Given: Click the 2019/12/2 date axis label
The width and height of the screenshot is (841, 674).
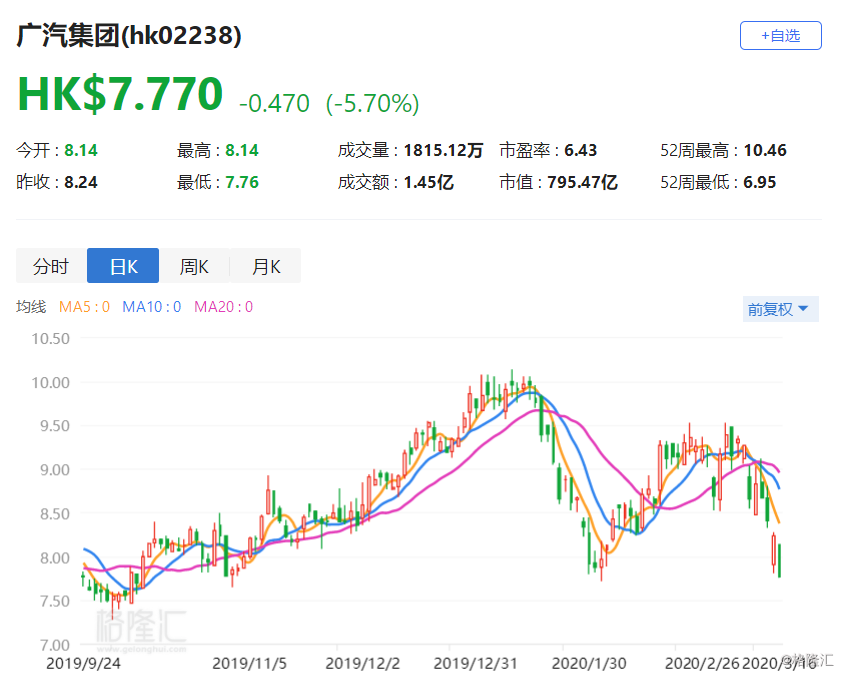Looking at the screenshot, I should [363, 663].
